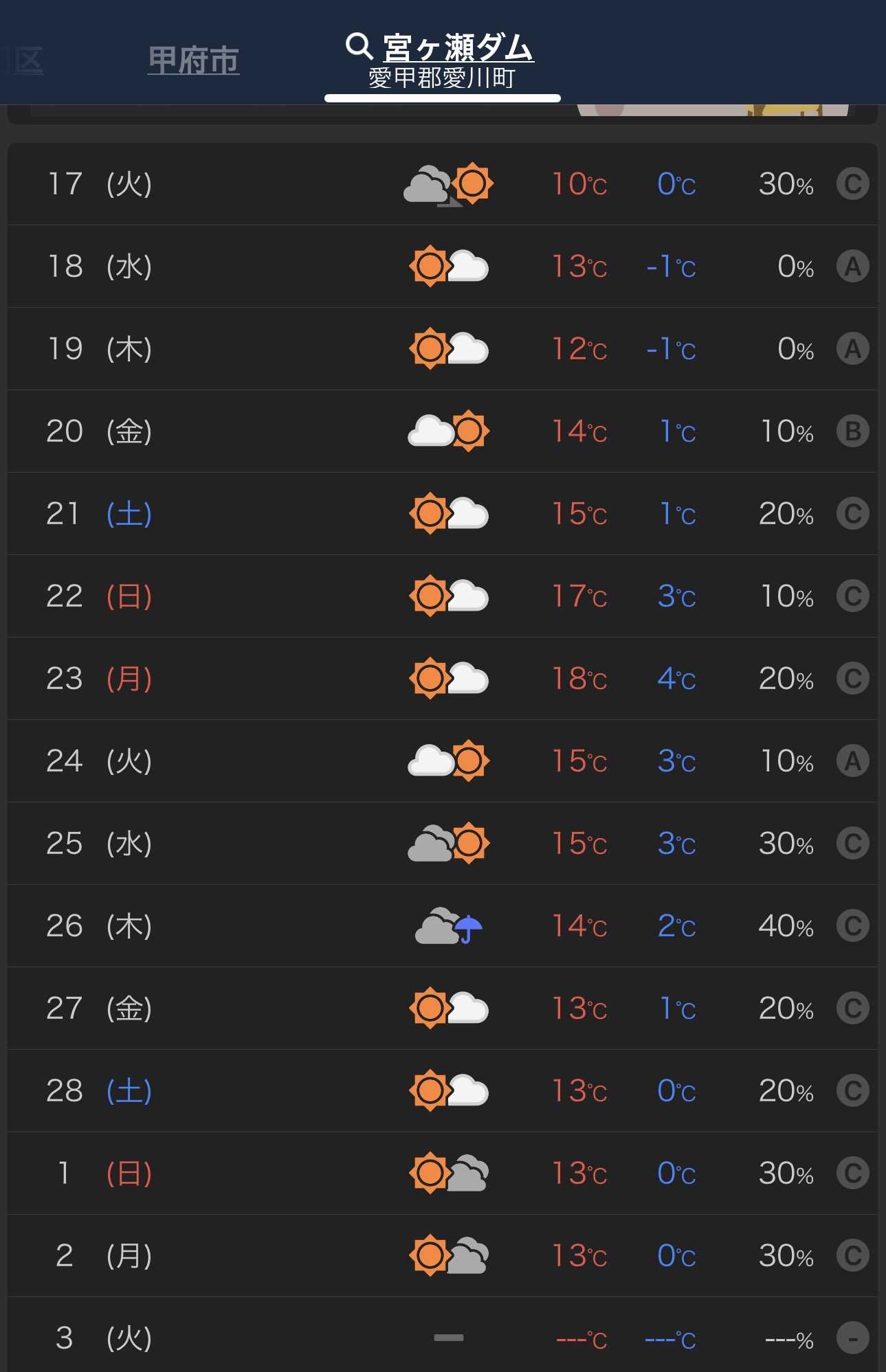Tap the reliability B badge for day 20
The width and height of the screenshot is (886, 1372).
tap(852, 431)
